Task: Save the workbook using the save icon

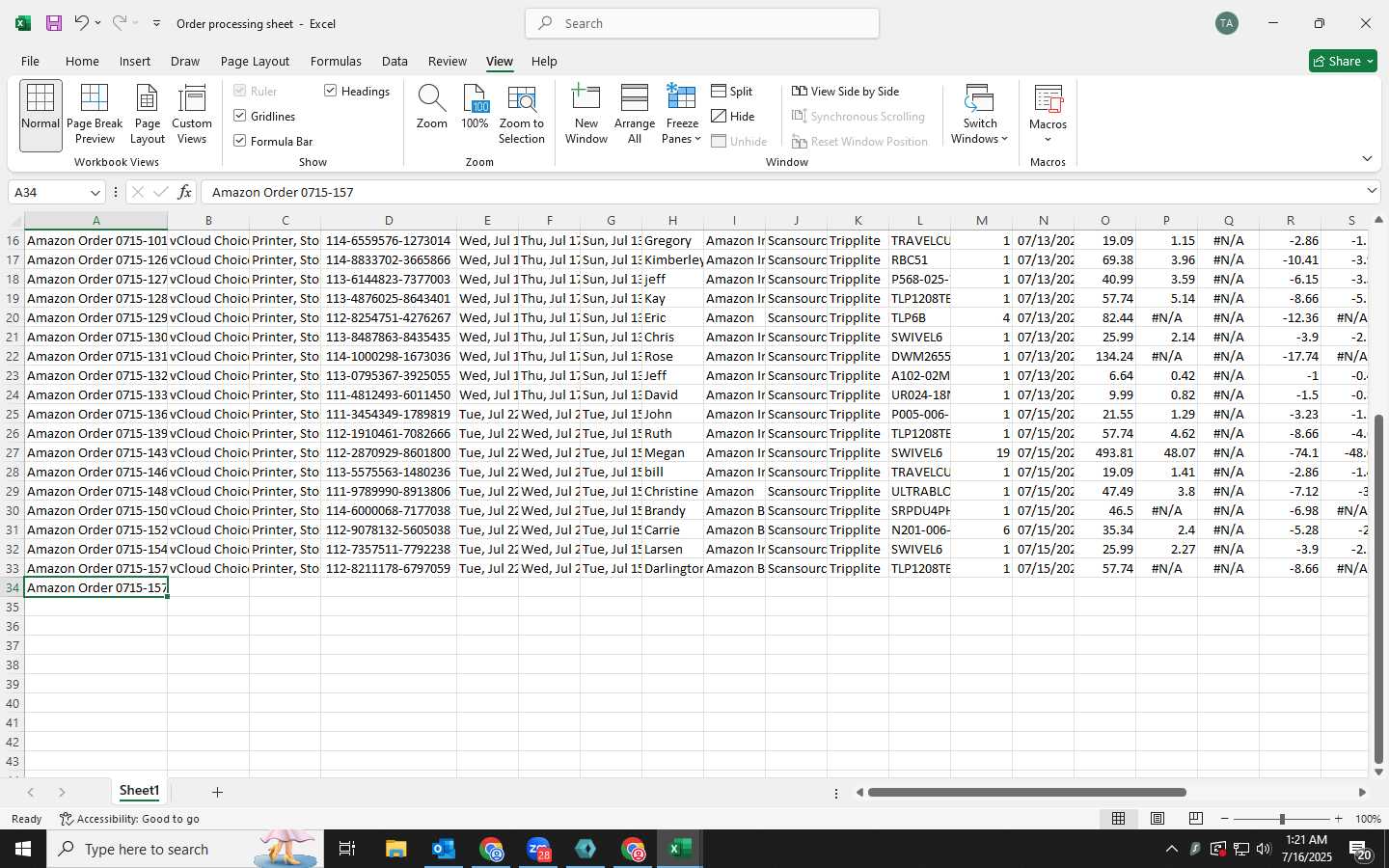Action: (x=54, y=23)
